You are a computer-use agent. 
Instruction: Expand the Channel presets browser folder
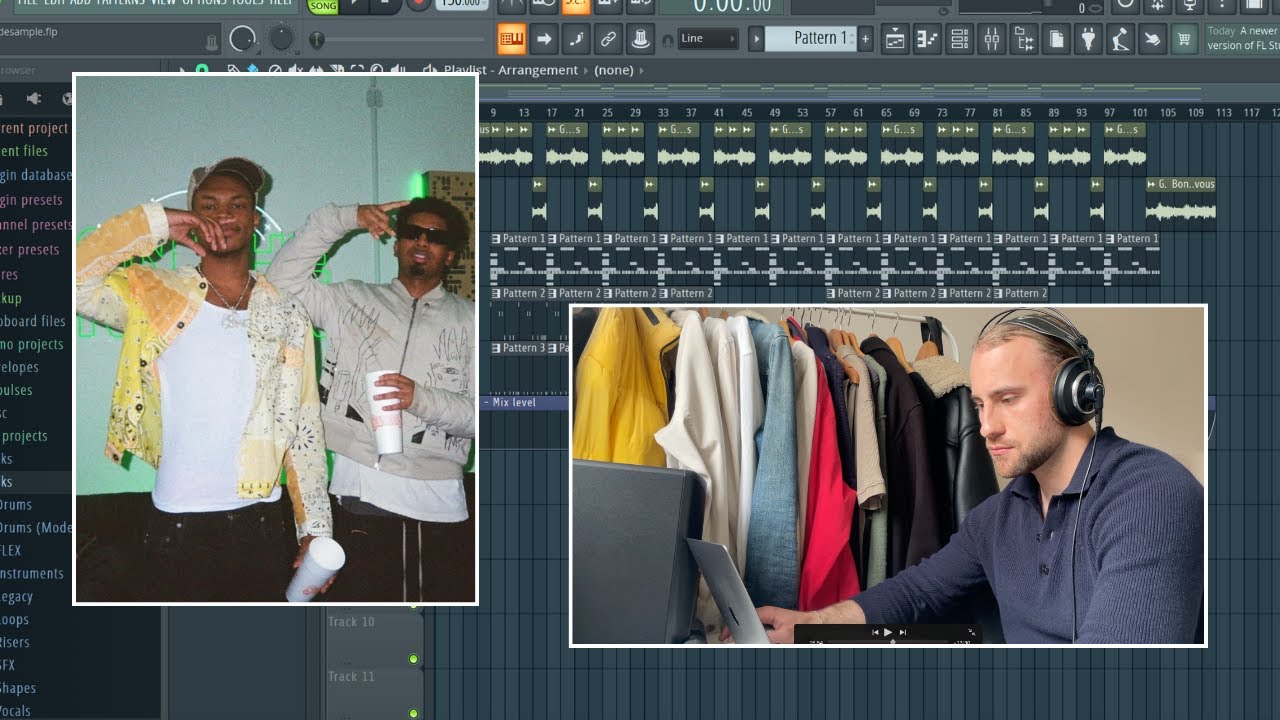click(x=36, y=225)
